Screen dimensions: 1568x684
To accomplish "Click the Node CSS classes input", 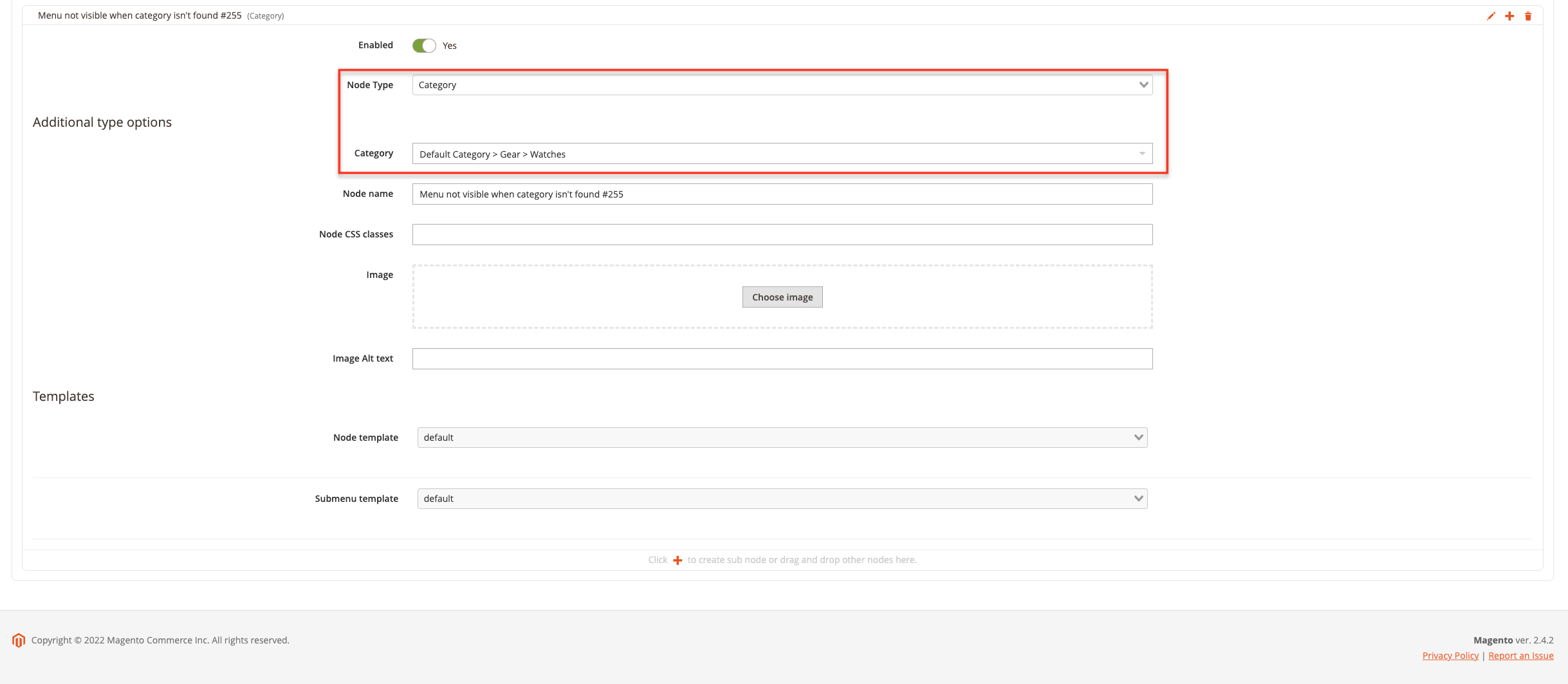I will (782, 234).
